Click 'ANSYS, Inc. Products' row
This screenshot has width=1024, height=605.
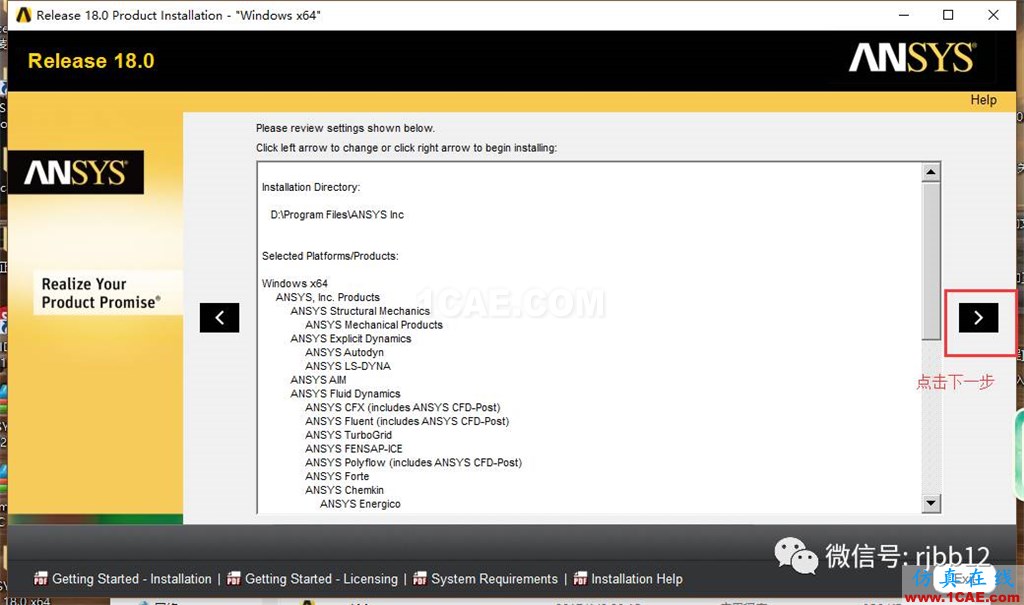[327, 297]
